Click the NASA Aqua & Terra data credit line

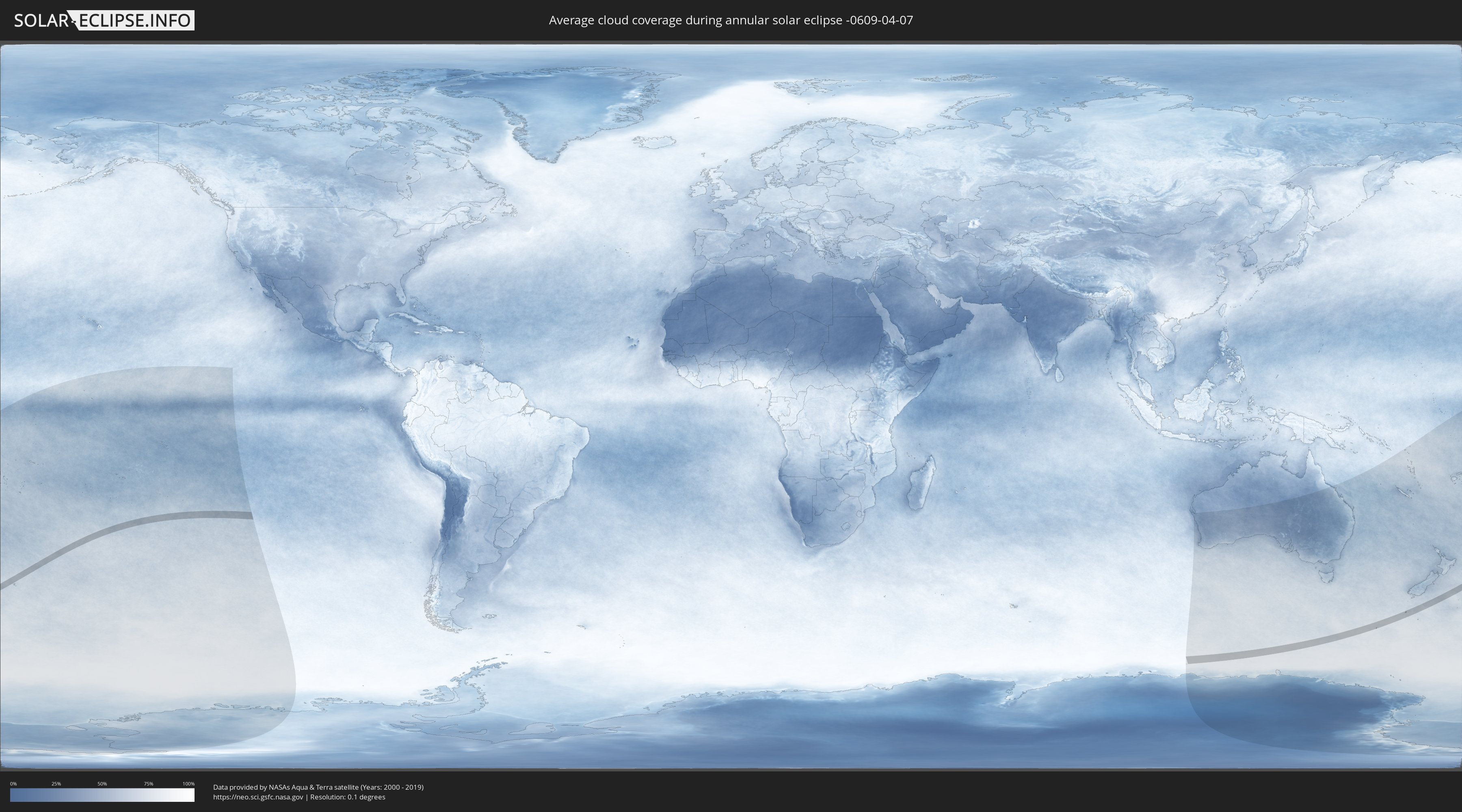(318, 787)
